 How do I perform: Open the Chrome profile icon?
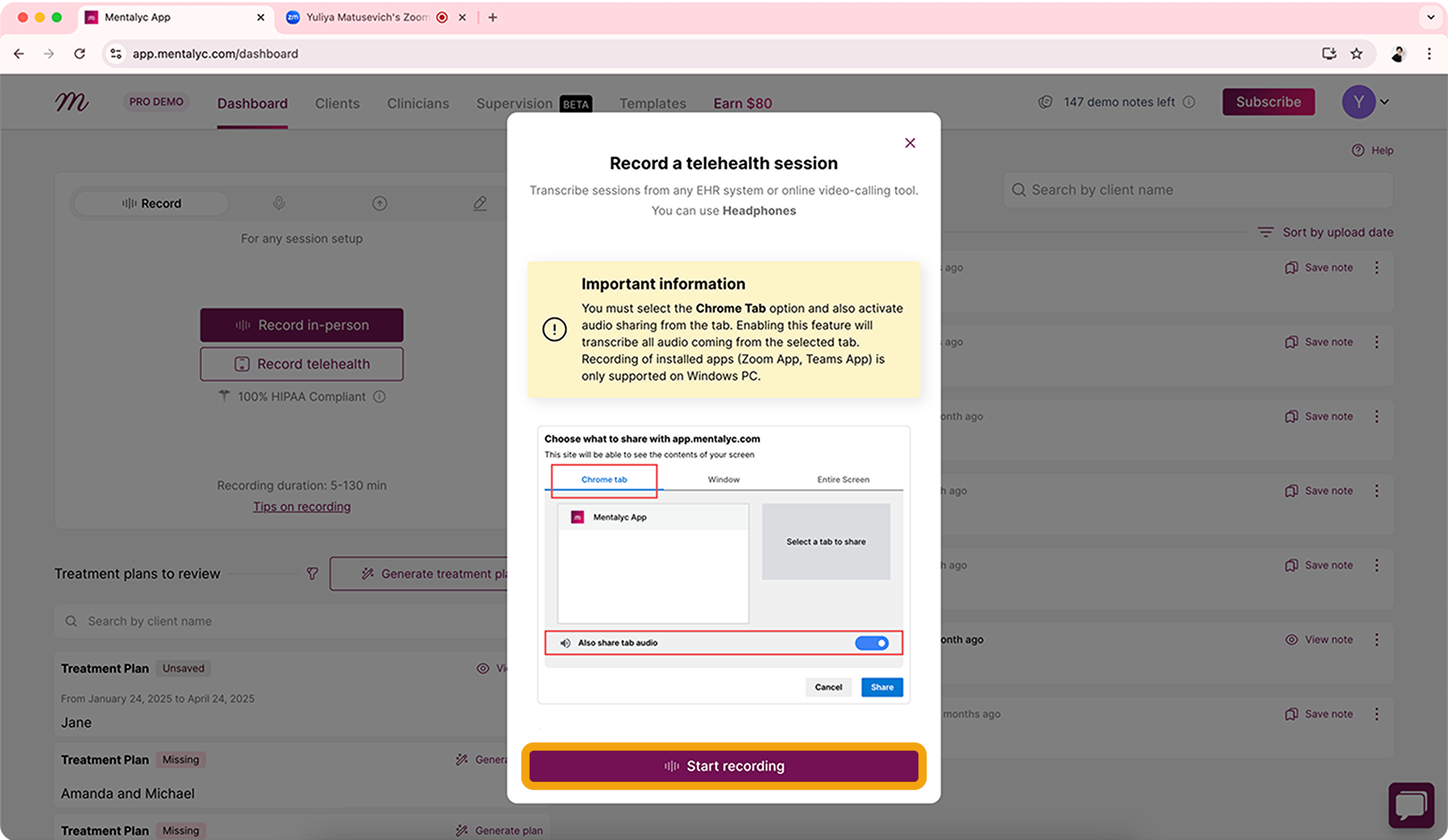tap(1398, 53)
